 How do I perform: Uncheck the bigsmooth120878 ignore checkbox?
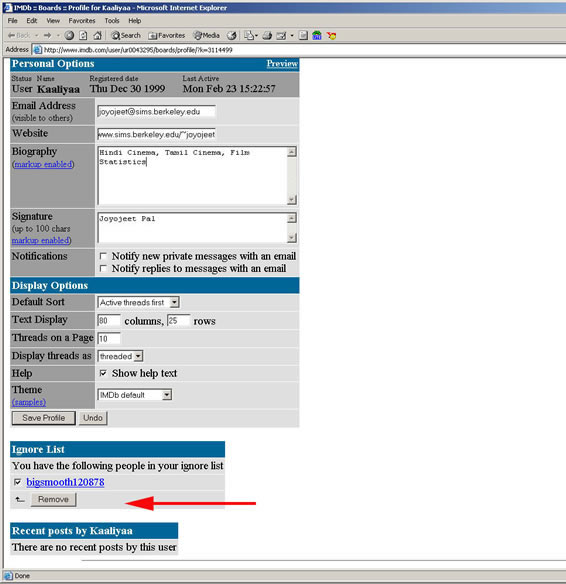pos(18,482)
